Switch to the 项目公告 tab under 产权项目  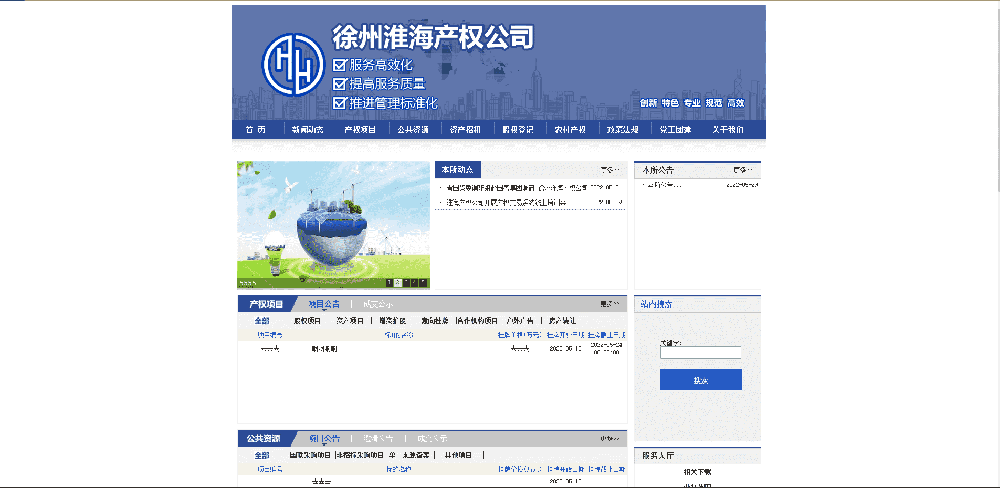324,304
